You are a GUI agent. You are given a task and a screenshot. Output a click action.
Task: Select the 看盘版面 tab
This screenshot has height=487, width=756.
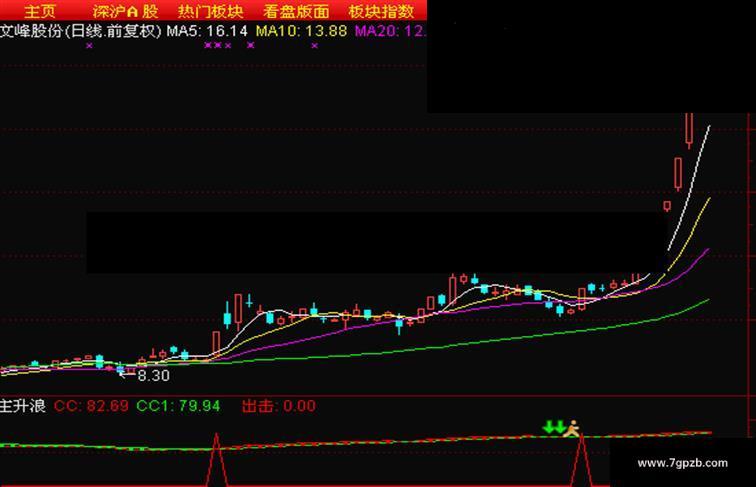(x=296, y=11)
